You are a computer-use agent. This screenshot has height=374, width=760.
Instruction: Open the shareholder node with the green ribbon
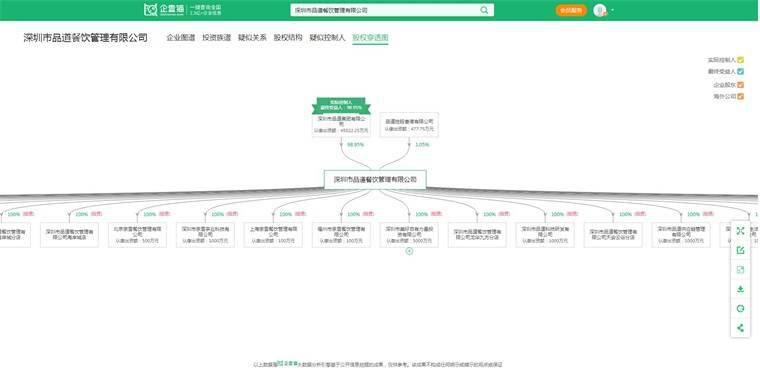(x=341, y=124)
